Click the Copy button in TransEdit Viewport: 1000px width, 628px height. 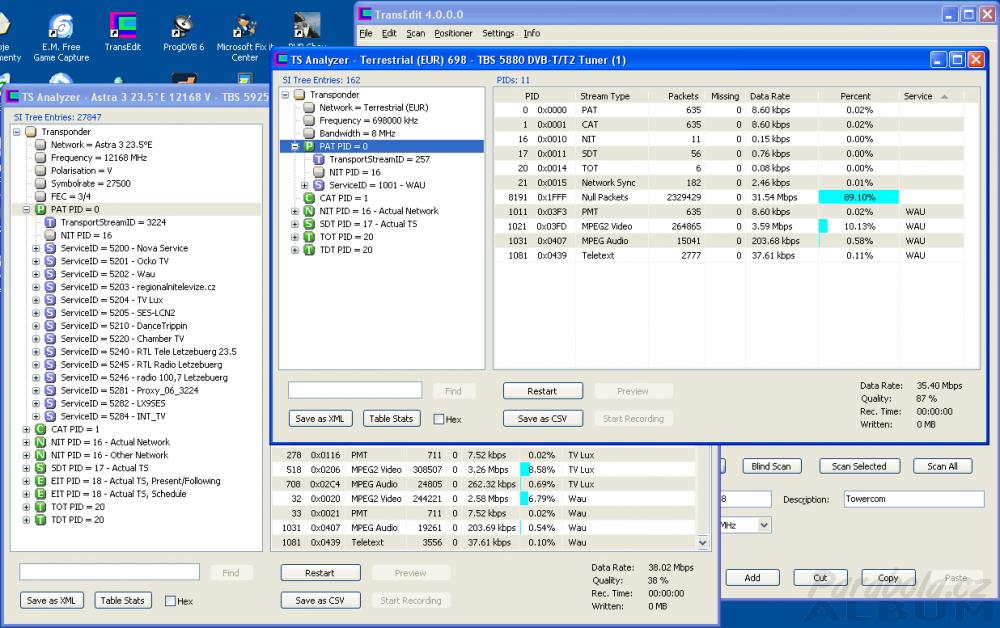(888, 578)
